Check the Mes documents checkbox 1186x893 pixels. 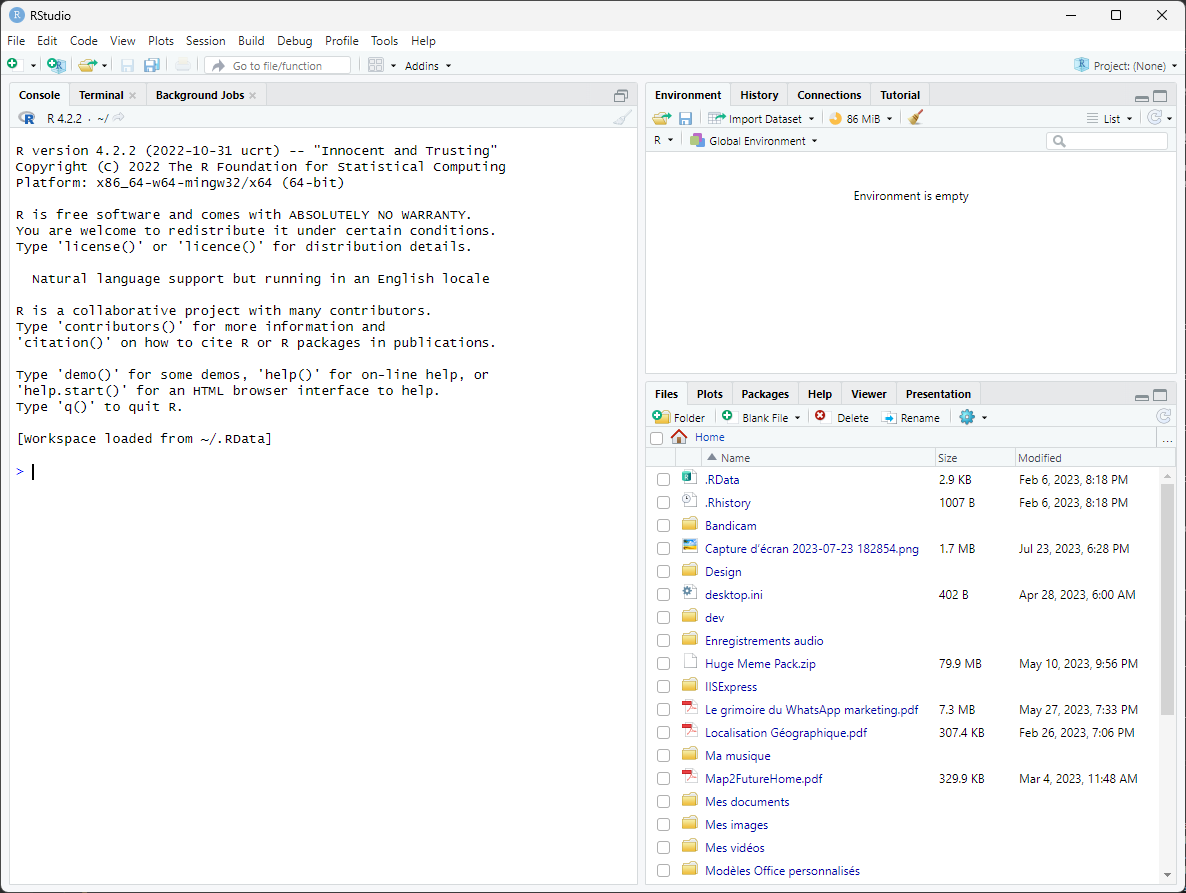[x=663, y=802]
